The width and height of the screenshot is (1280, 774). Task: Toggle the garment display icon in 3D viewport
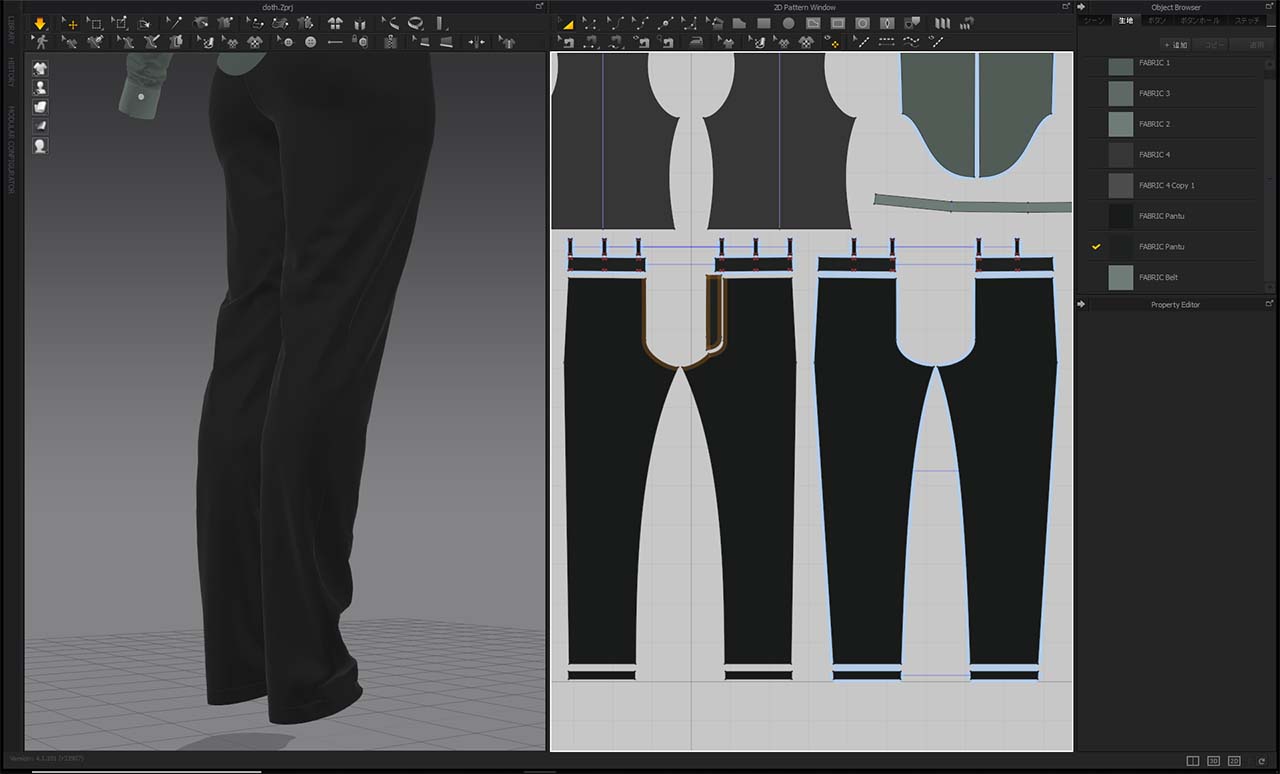point(40,69)
